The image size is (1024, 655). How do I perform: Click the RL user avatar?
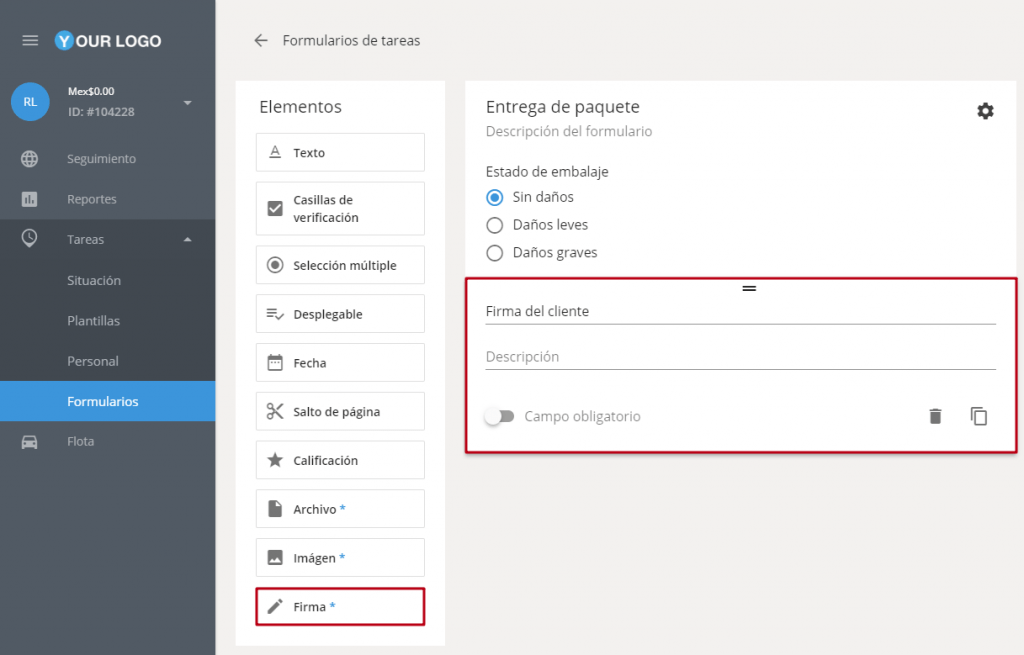[30, 102]
